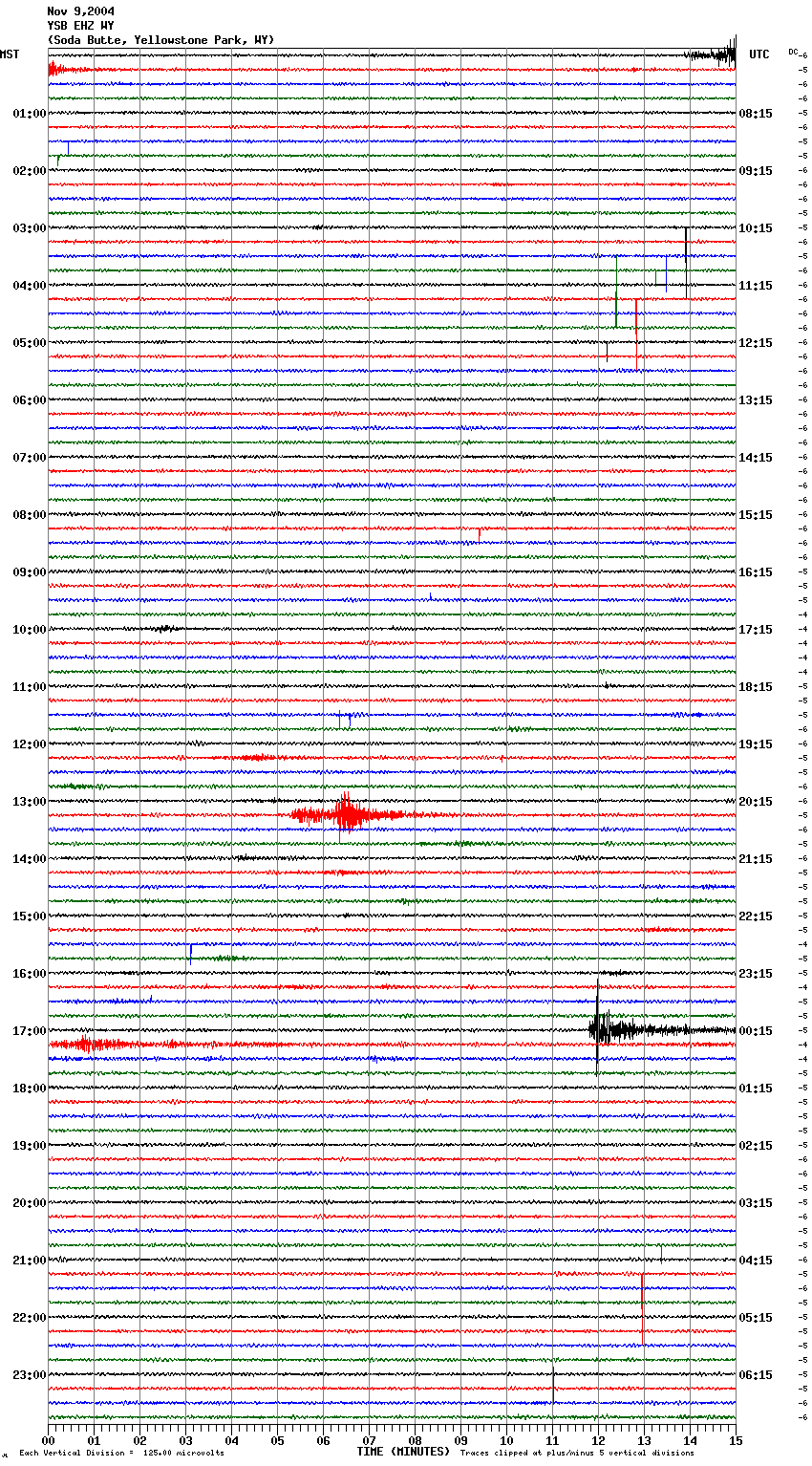The image size is (812, 1466).
Task: Click the '11:00' MST time label
Action: tap(30, 687)
